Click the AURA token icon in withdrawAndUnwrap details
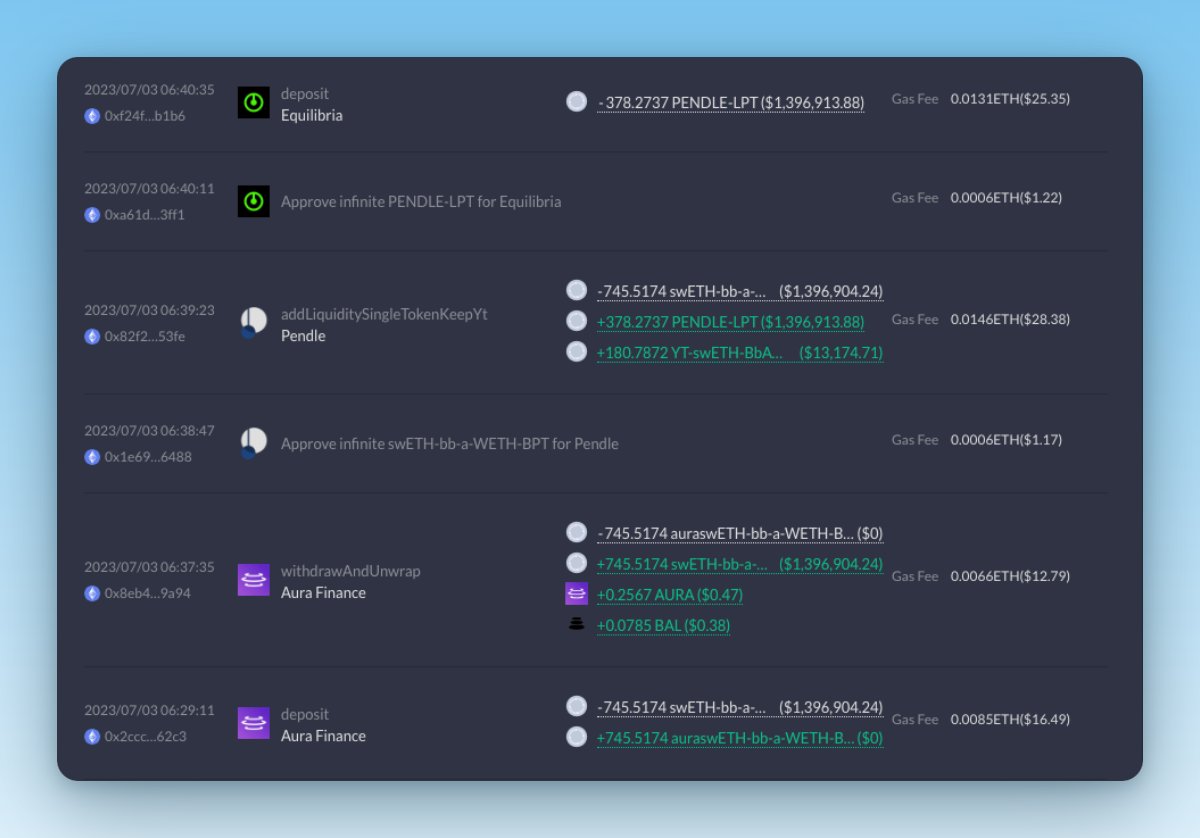 pyautogui.click(x=576, y=594)
